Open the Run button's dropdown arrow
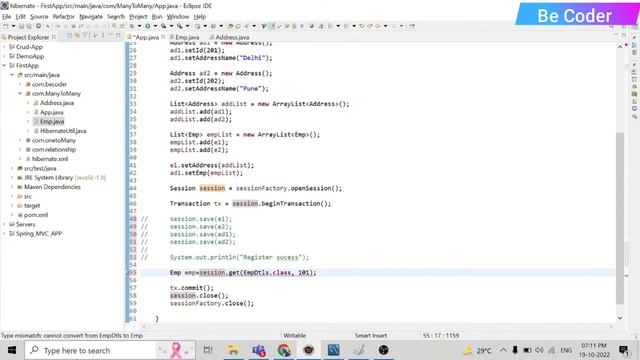Screen dimensions: 640x360 (155, 26)
